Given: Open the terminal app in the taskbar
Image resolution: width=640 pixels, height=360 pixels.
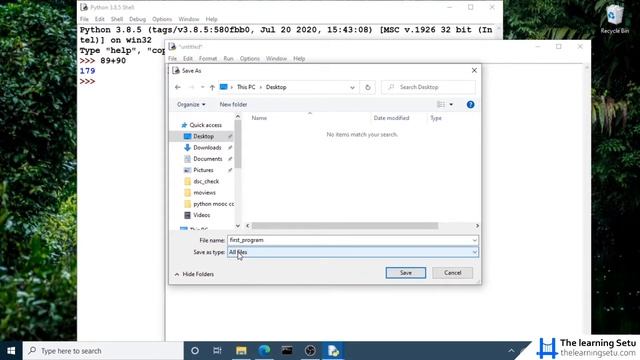Looking at the screenshot, I should 287,351.
